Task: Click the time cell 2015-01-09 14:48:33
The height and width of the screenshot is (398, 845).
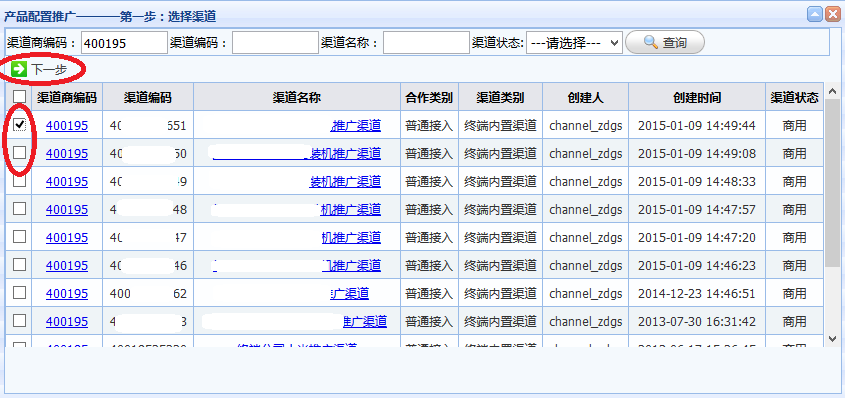Action: (697, 181)
